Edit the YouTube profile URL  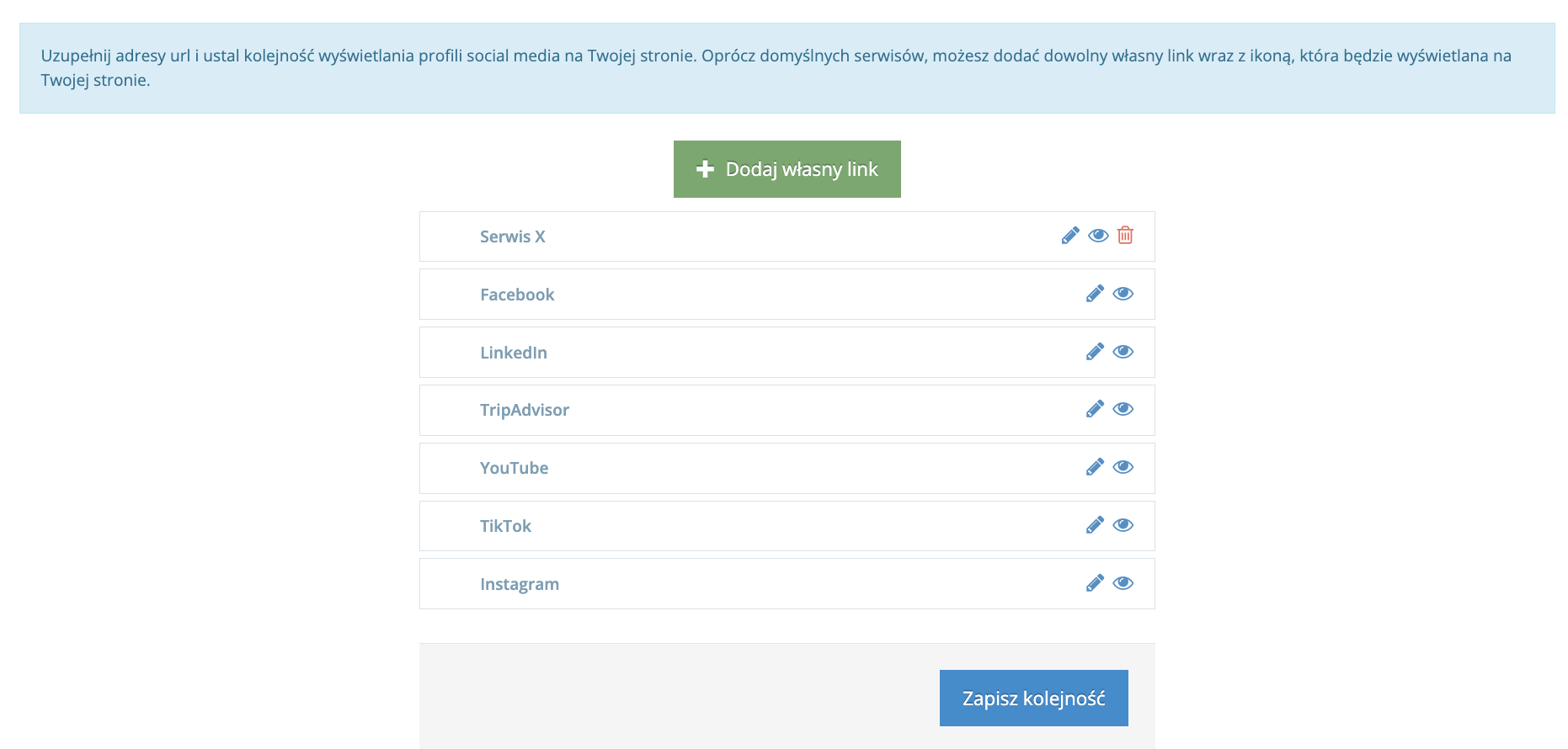[1095, 467]
